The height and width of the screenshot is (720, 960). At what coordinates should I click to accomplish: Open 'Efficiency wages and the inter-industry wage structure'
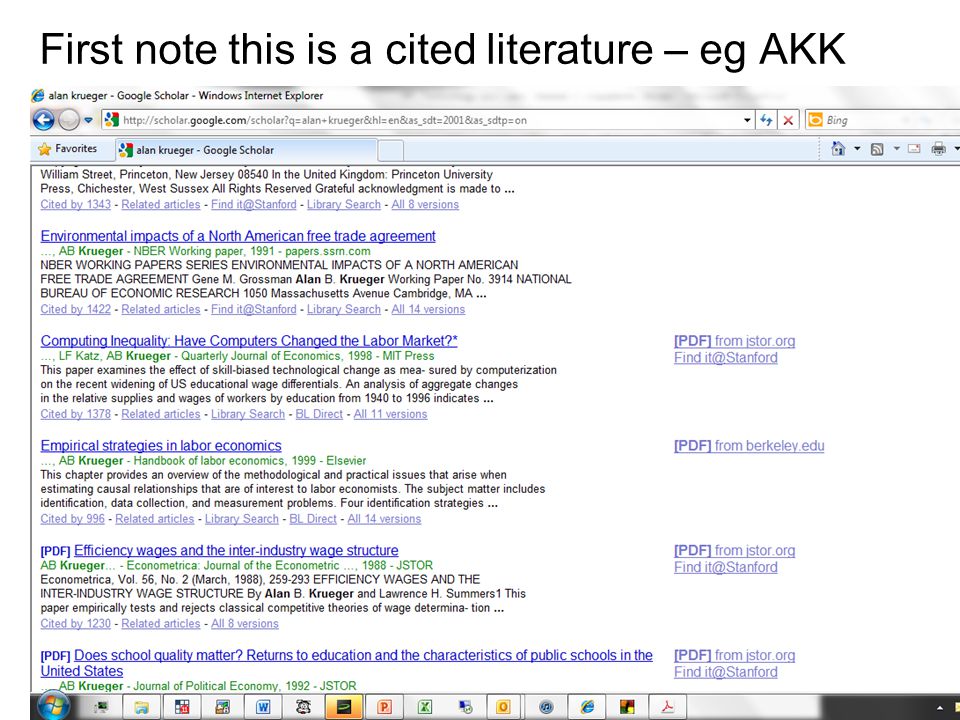236,550
